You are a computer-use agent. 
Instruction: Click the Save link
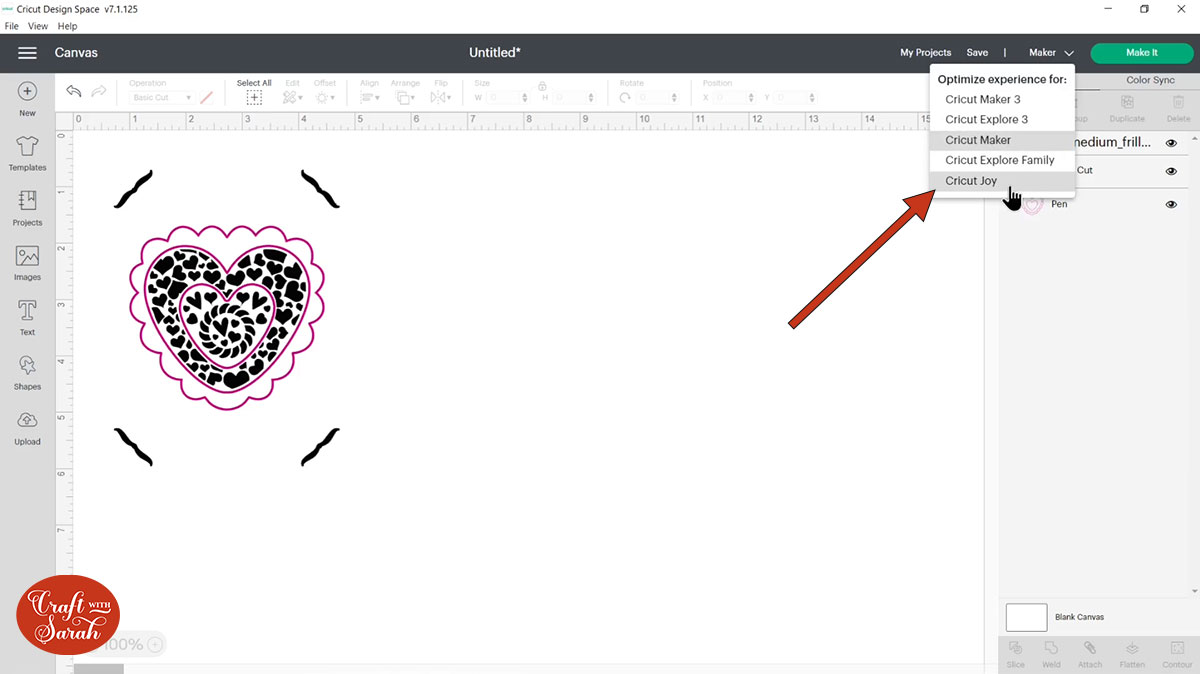click(x=977, y=53)
